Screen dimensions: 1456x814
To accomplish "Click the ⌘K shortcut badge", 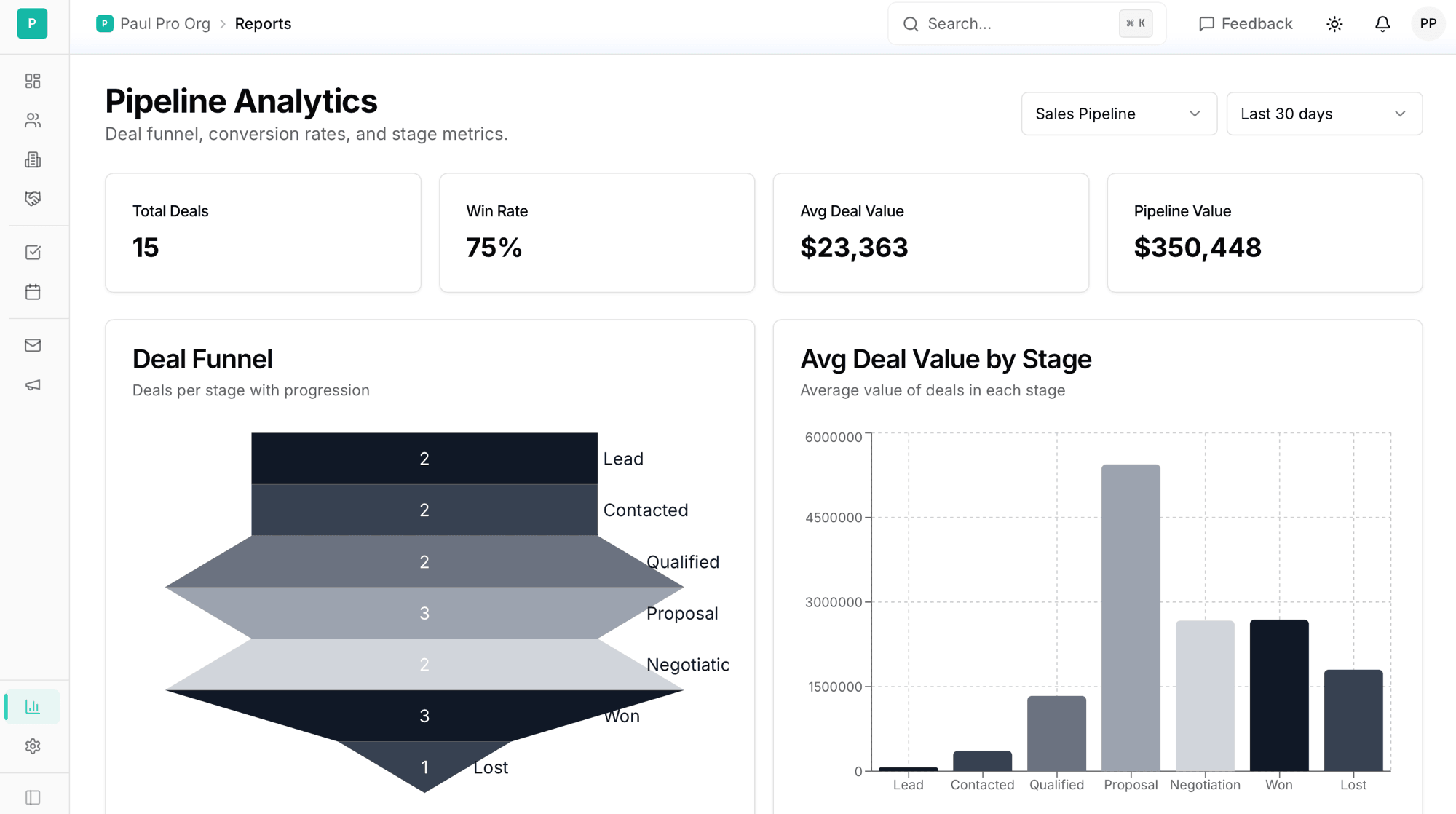I will pyautogui.click(x=1136, y=24).
